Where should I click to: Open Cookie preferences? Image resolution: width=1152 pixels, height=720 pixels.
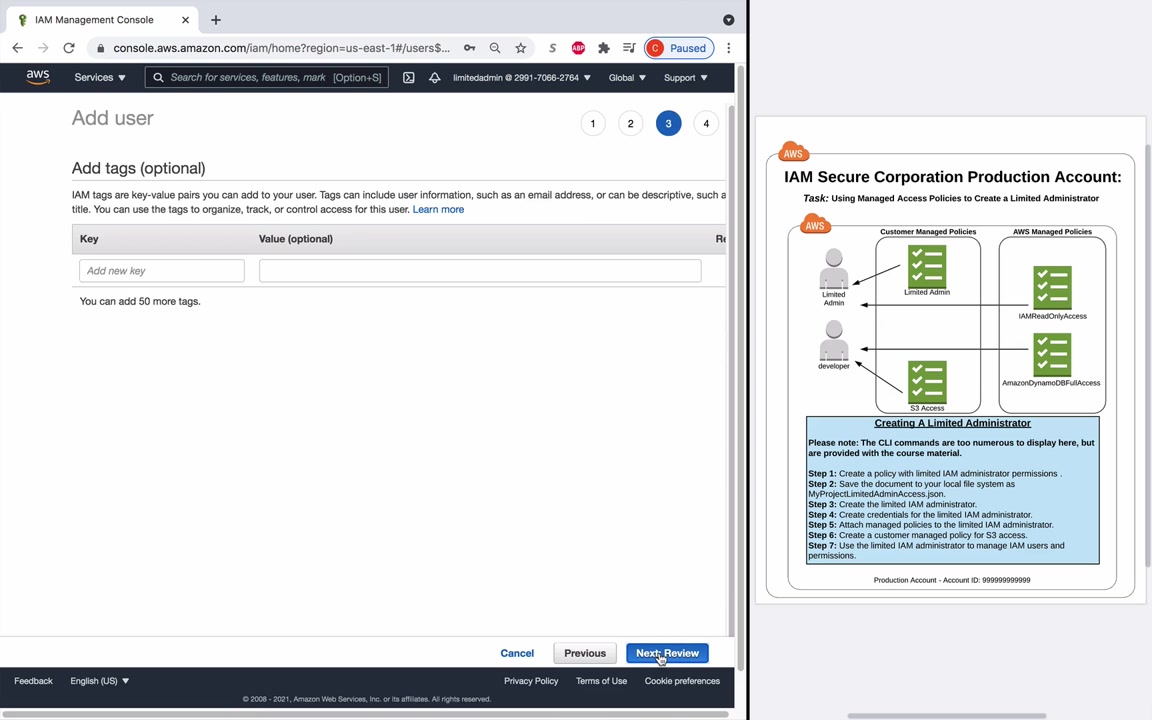(x=682, y=681)
